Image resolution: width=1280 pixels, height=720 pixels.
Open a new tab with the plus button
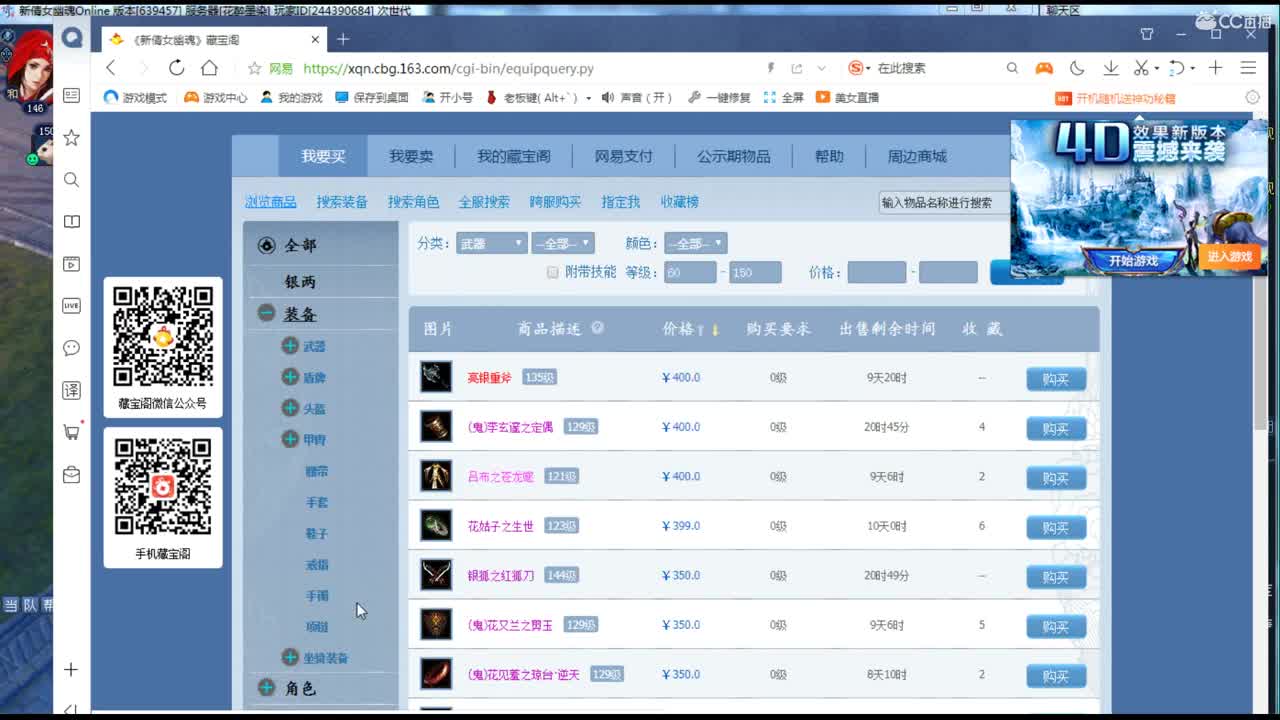point(342,39)
